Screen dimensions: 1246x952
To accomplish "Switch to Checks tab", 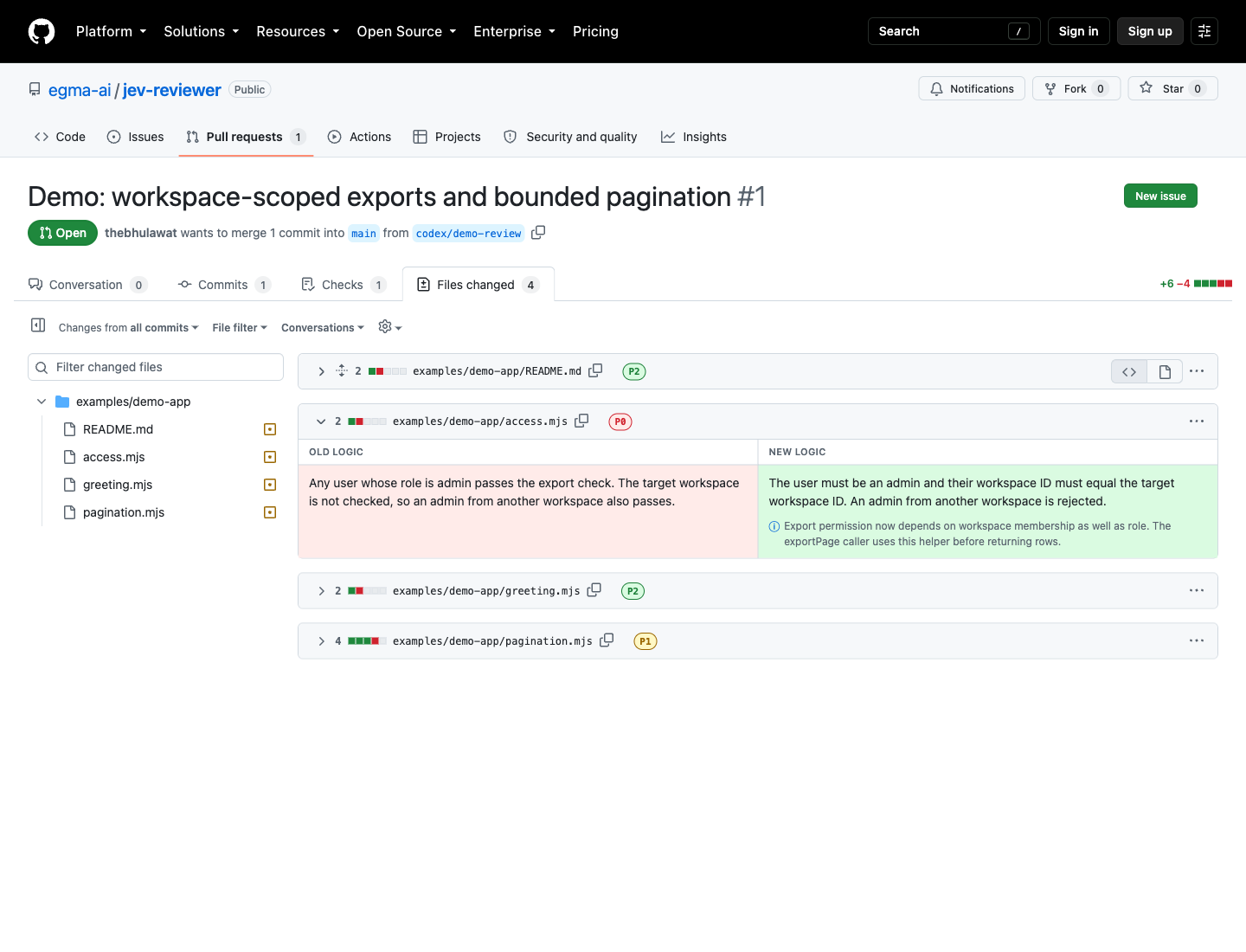I will [343, 285].
